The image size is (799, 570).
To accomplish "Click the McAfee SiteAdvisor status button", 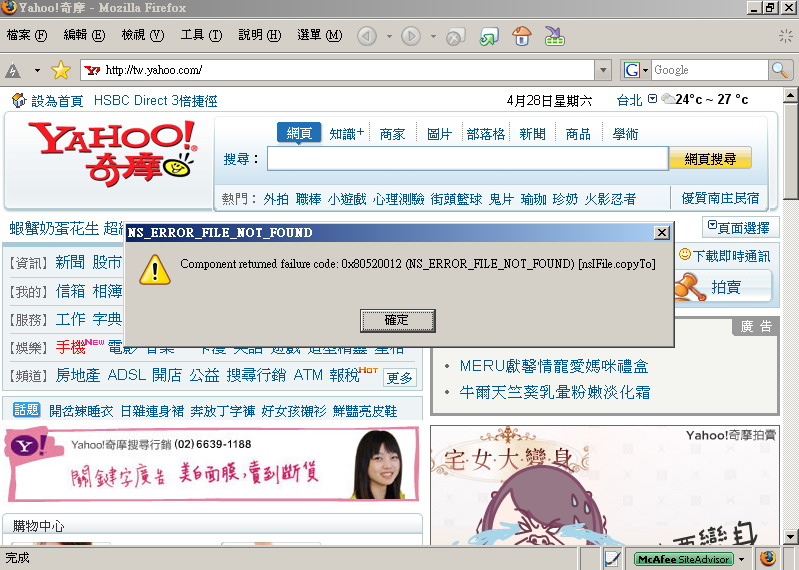I will coord(683,559).
